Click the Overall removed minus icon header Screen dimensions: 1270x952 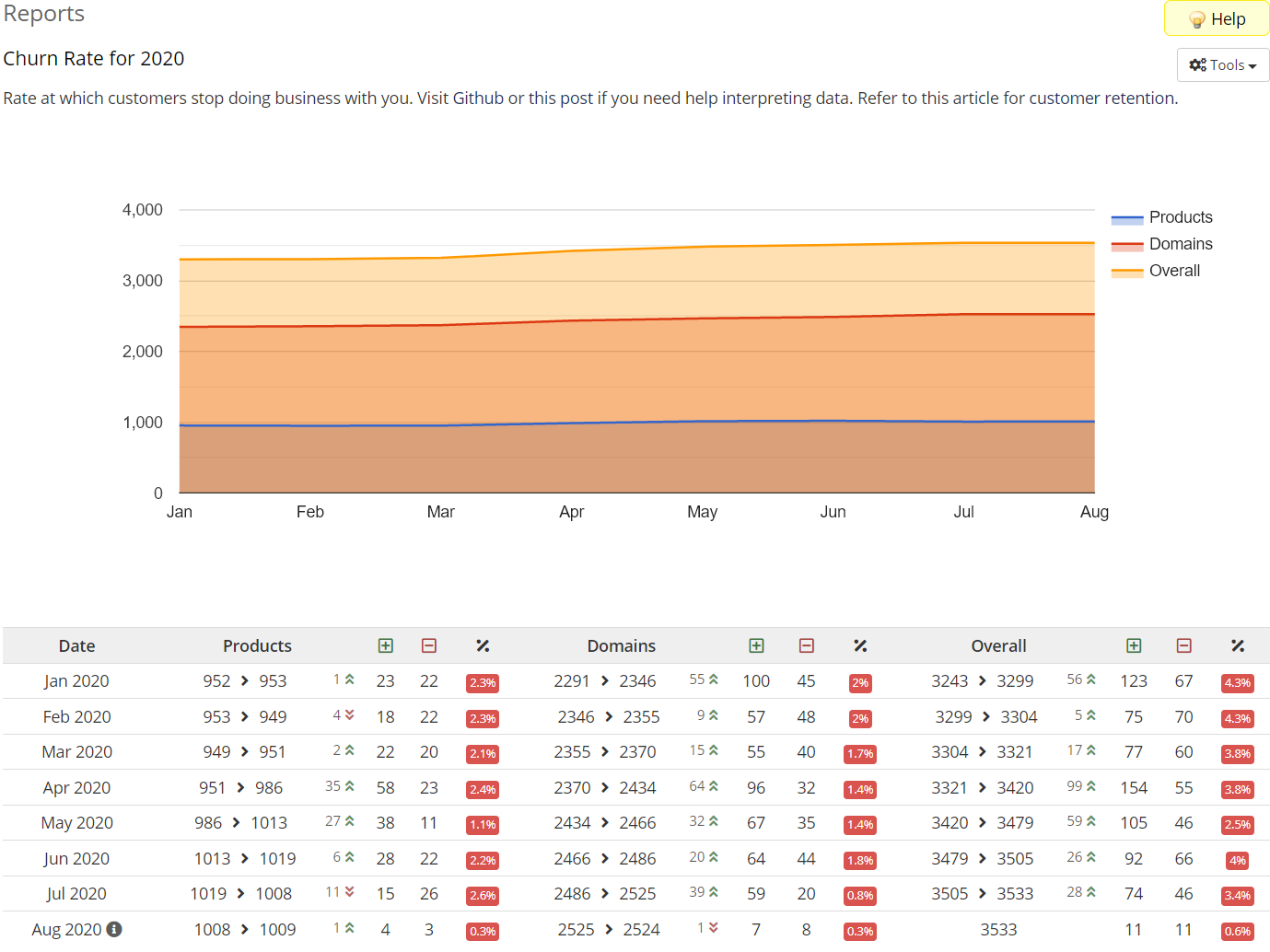click(1184, 646)
